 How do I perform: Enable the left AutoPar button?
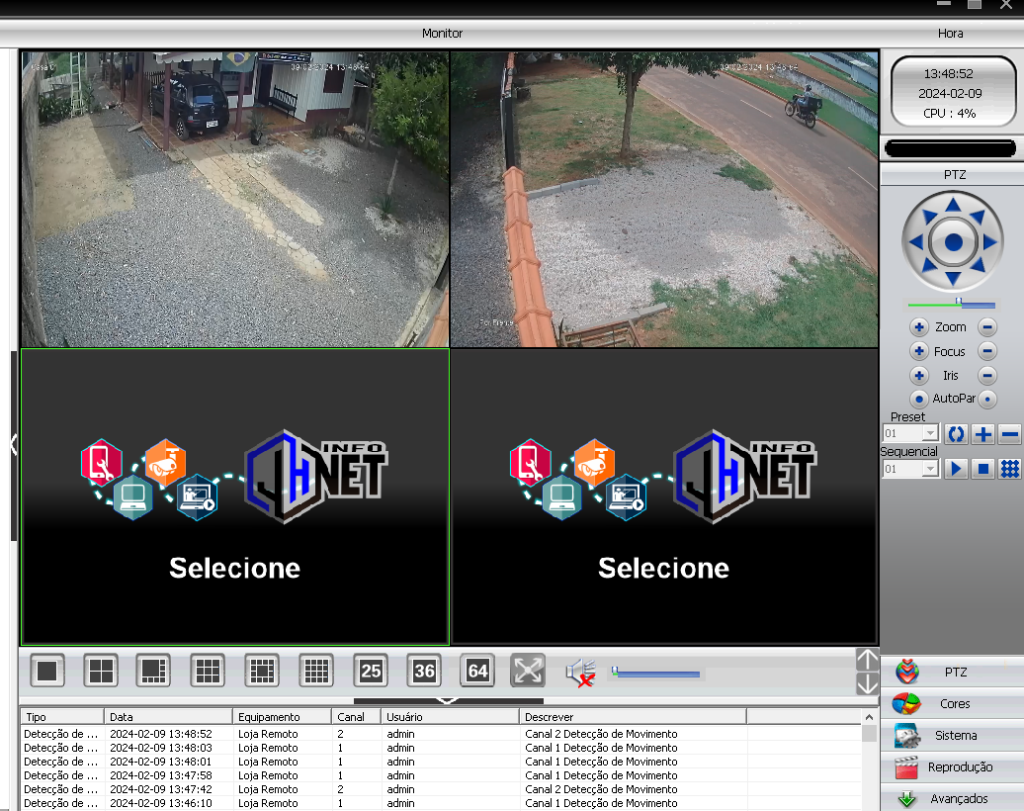pos(919,399)
